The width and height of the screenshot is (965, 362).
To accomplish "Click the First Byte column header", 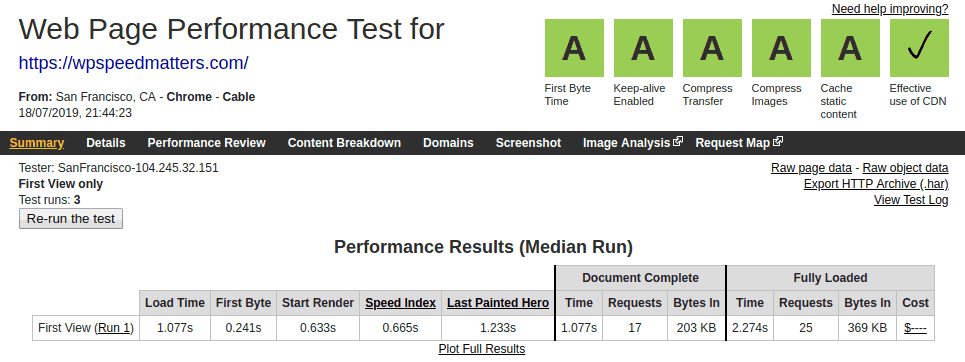I will click(x=243, y=303).
